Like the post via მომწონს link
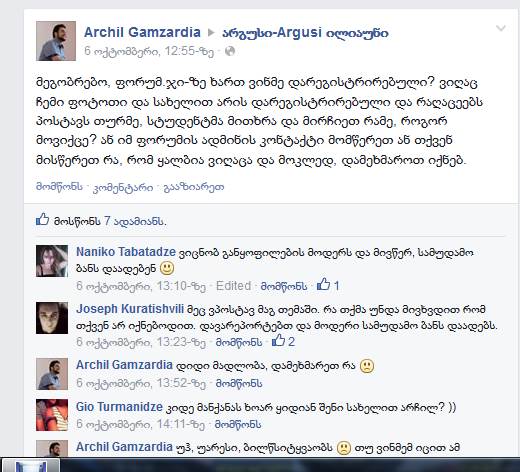This screenshot has width=520, height=472. 59,187
